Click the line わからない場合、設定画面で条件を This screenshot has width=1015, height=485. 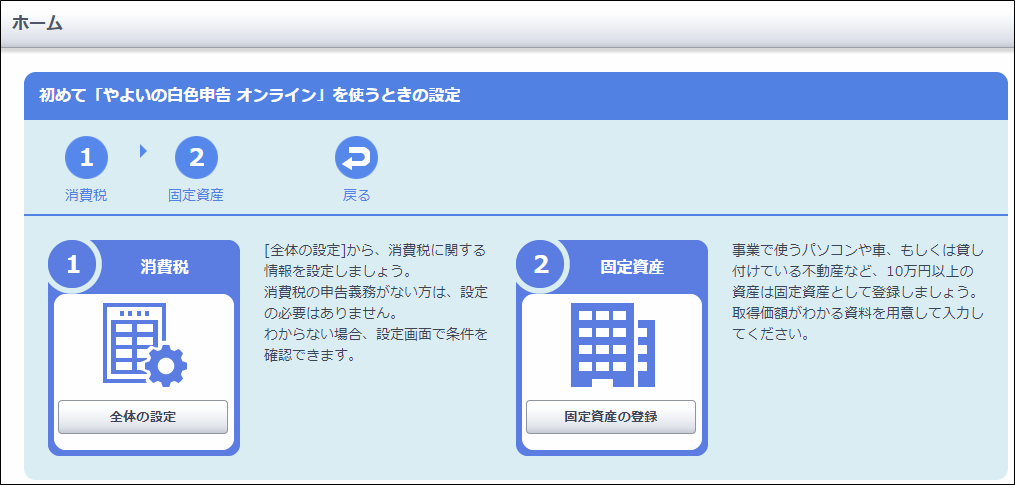(376, 334)
